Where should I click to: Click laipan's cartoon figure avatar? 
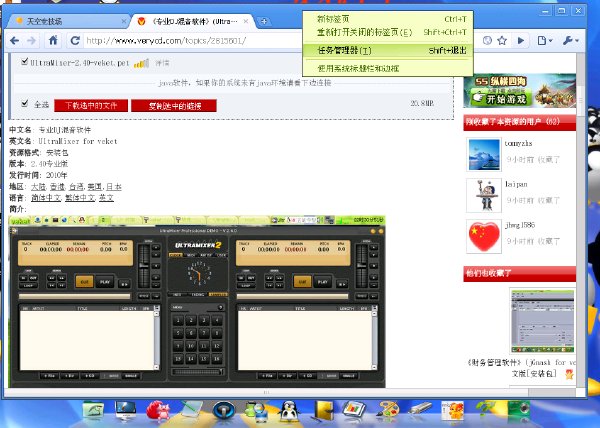484,195
